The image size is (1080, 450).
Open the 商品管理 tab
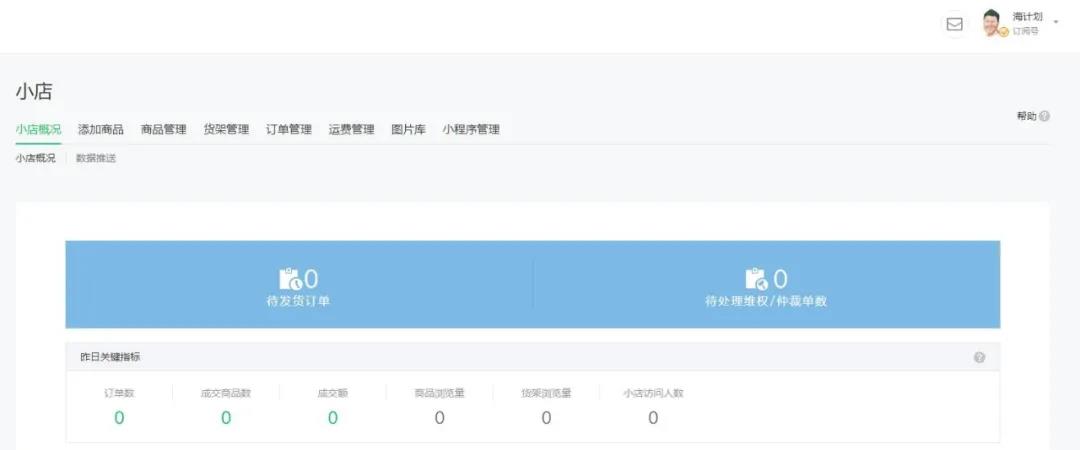click(x=164, y=129)
